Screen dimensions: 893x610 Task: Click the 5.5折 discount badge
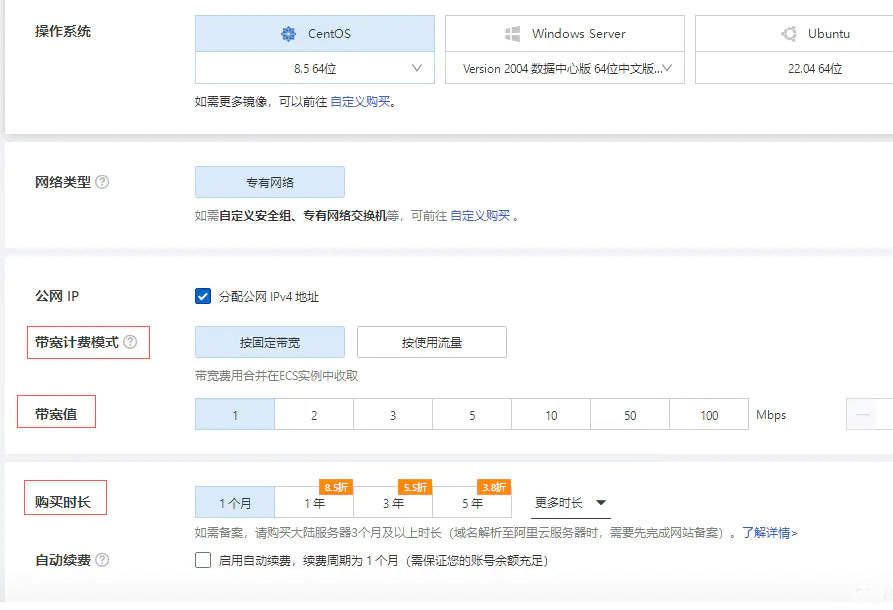point(415,487)
